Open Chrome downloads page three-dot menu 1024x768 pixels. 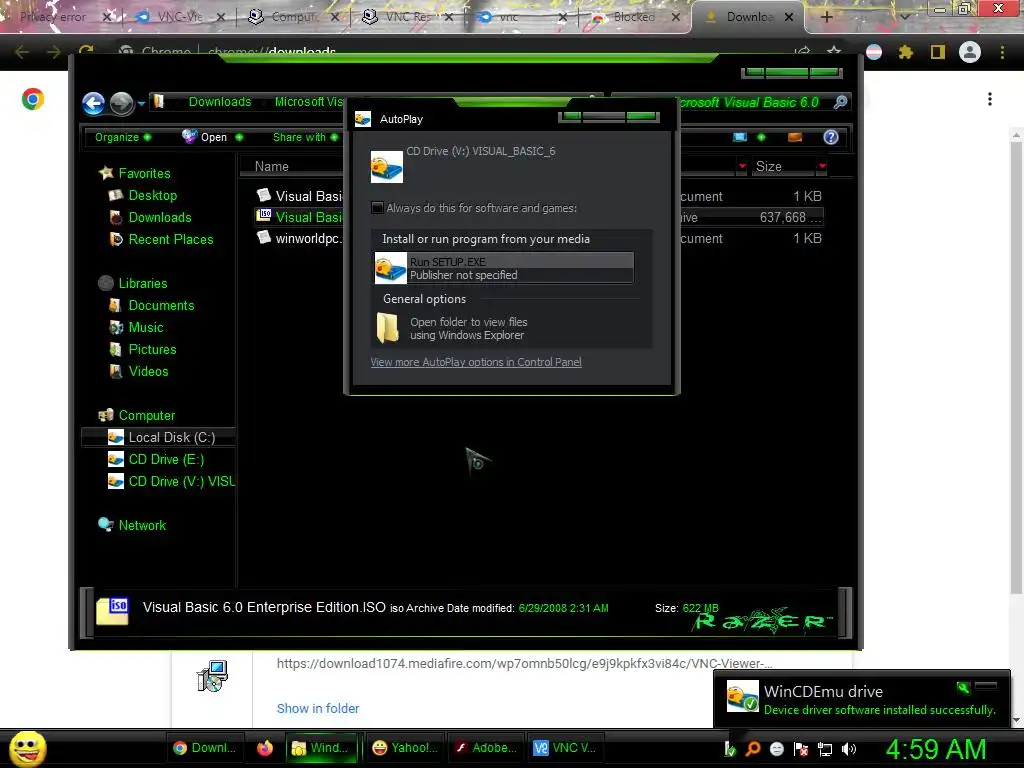[x=990, y=99]
